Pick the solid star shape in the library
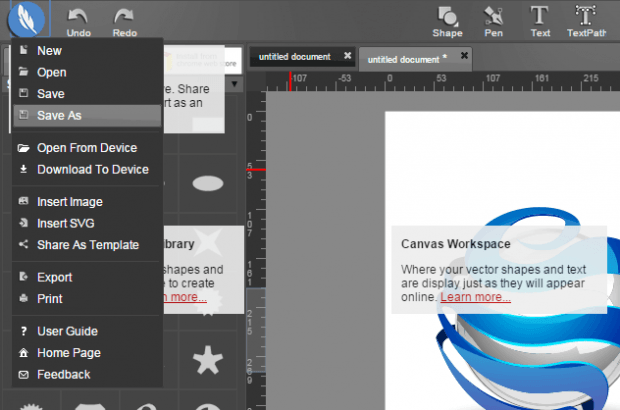 click(x=207, y=359)
